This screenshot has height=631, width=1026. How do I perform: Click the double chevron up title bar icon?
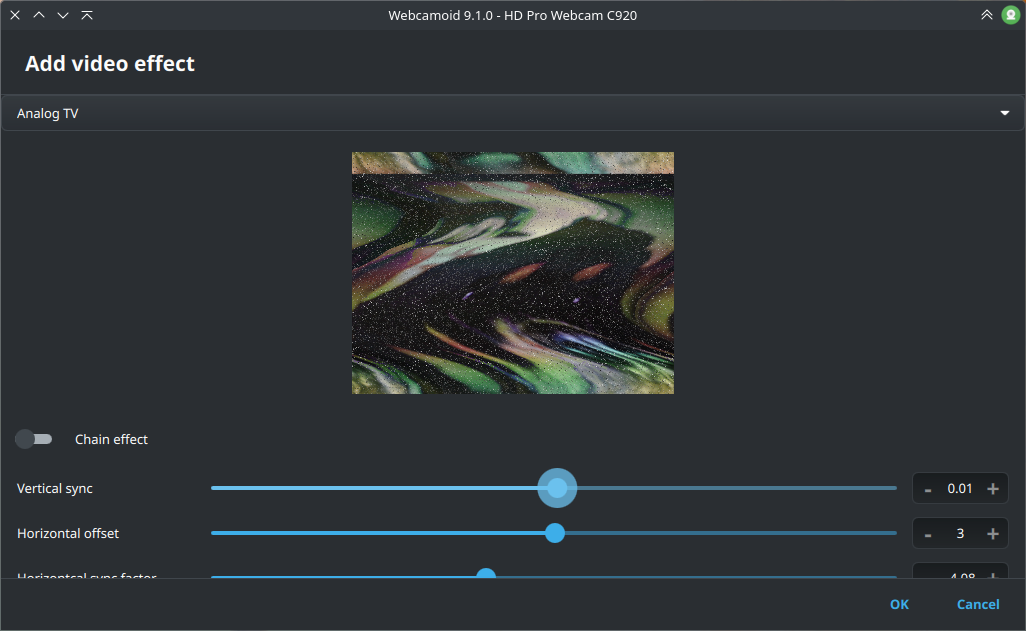tap(987, 15)
